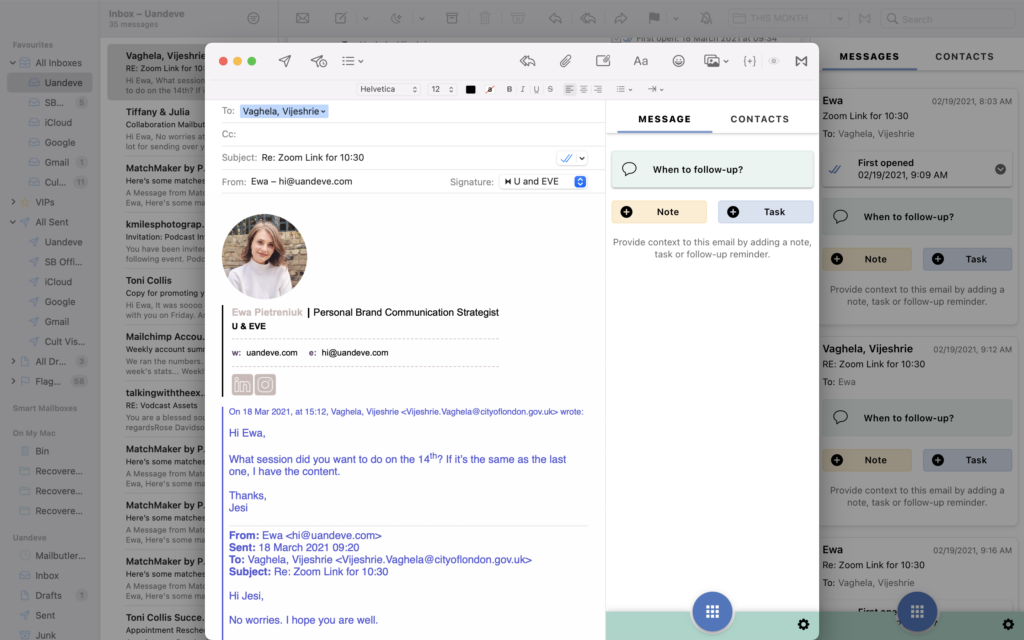Open the emoji picker smiley icon
Viewport: 1024px width, 640px height.
tap(679, 61)
